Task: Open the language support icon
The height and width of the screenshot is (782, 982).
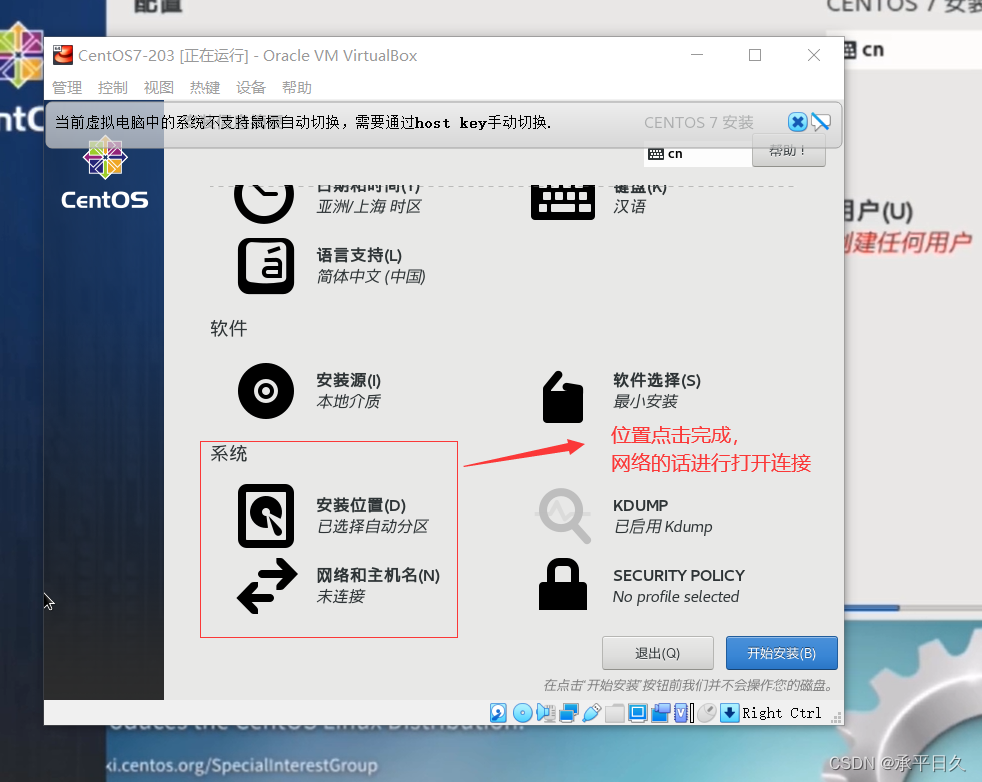Action: click(266, 265)
